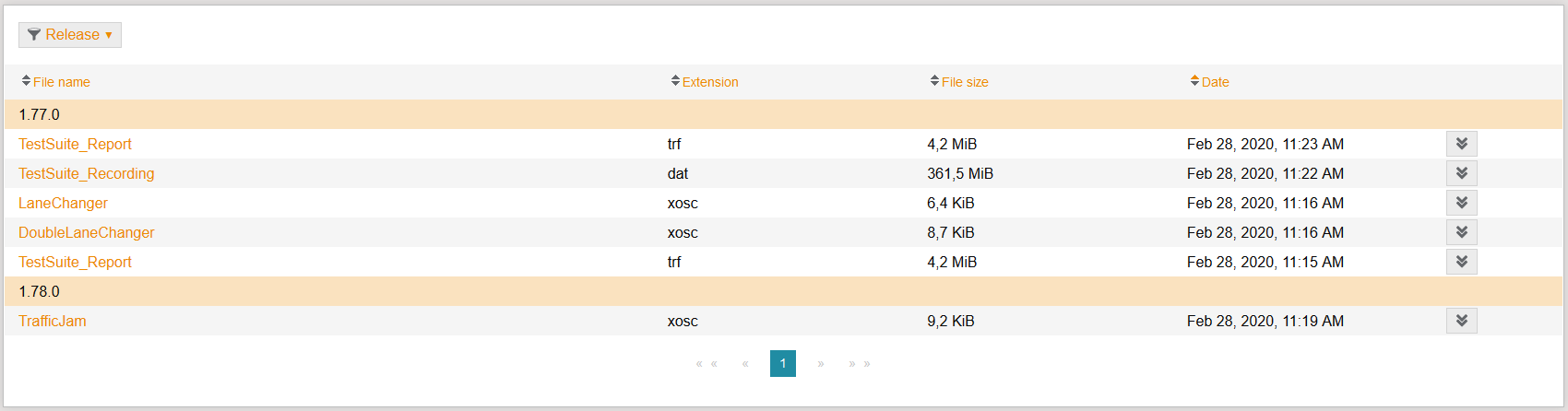Jump to the last page of results
Screen dimensions: 1568x411
[x=860, y=364]
